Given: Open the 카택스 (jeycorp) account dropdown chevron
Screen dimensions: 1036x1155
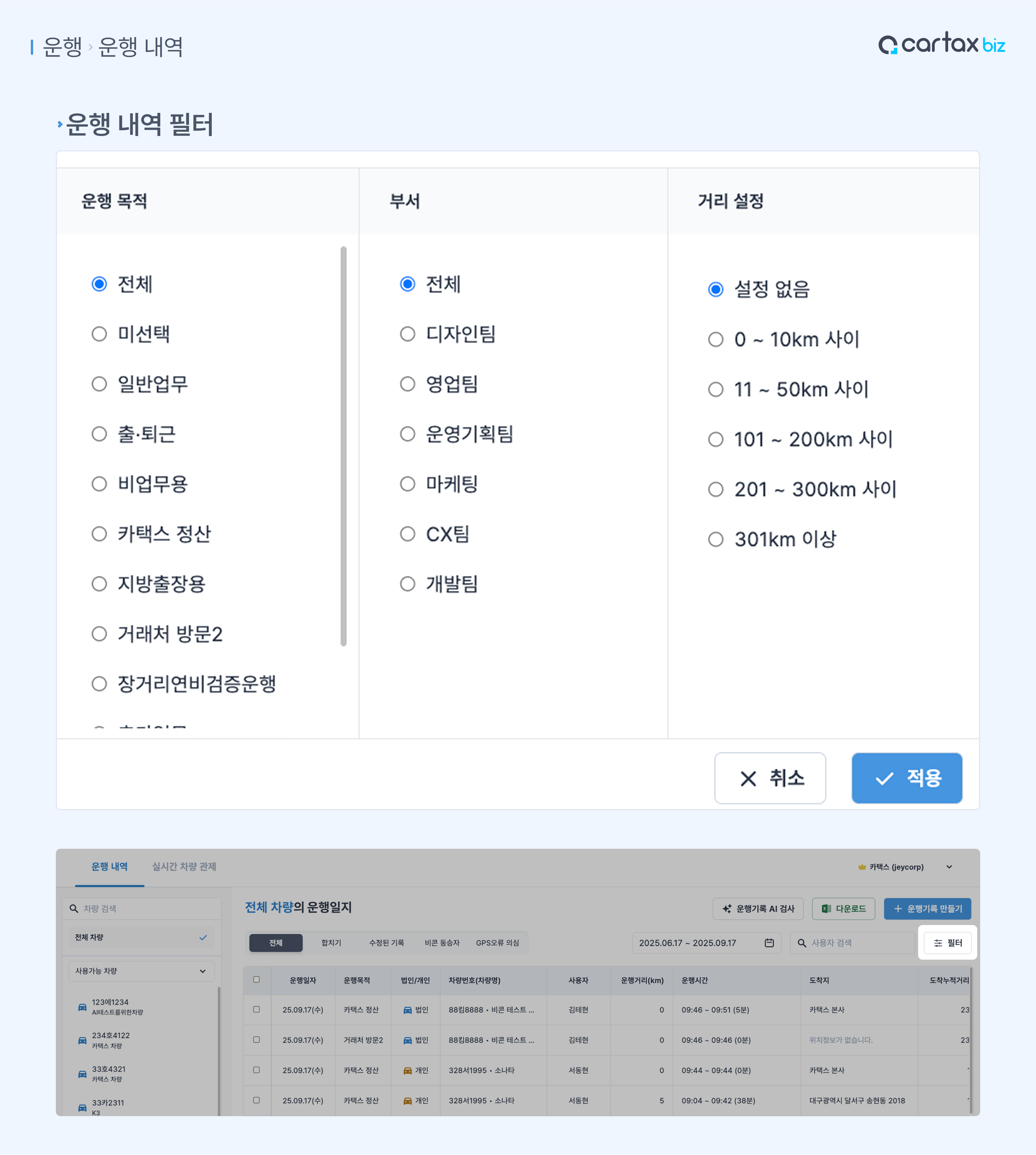Looking at the screenshot, I should click(x=949, y=867).
